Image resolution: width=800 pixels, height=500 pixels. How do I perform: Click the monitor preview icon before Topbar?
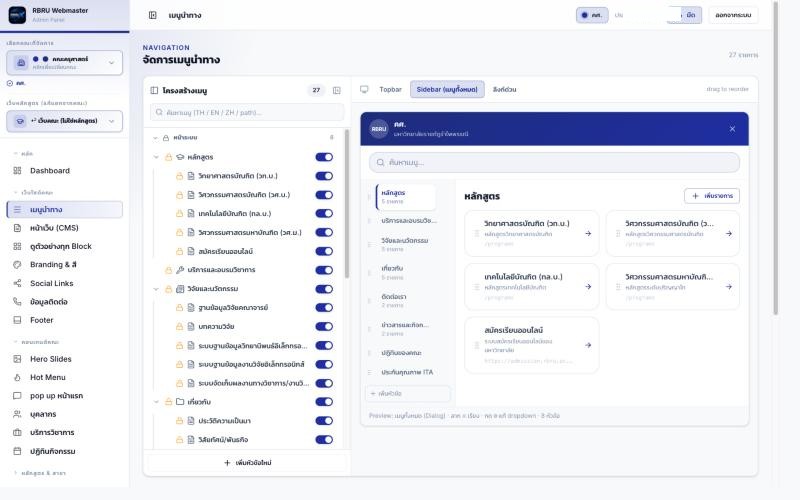[x=364, y=89]
